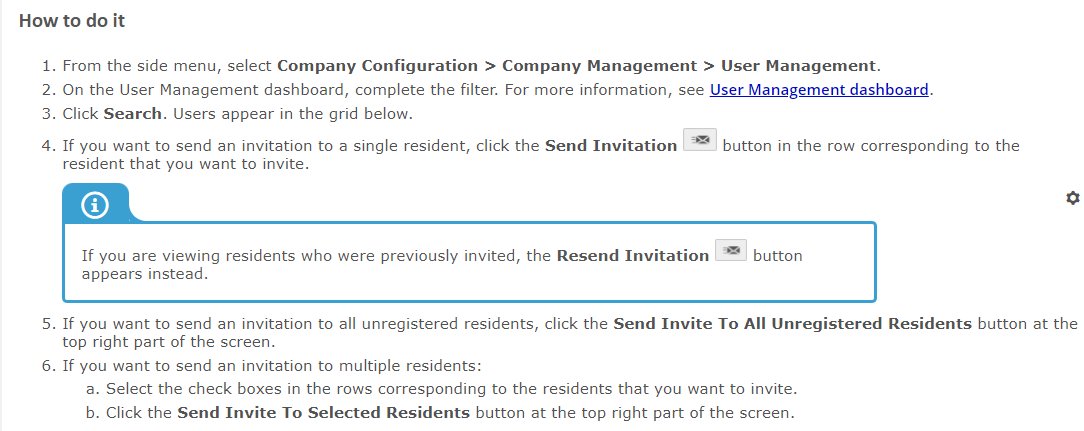Click bold "Send Invite To Selected Residents" text
The image size is (1084, 431).
point(323,412)
